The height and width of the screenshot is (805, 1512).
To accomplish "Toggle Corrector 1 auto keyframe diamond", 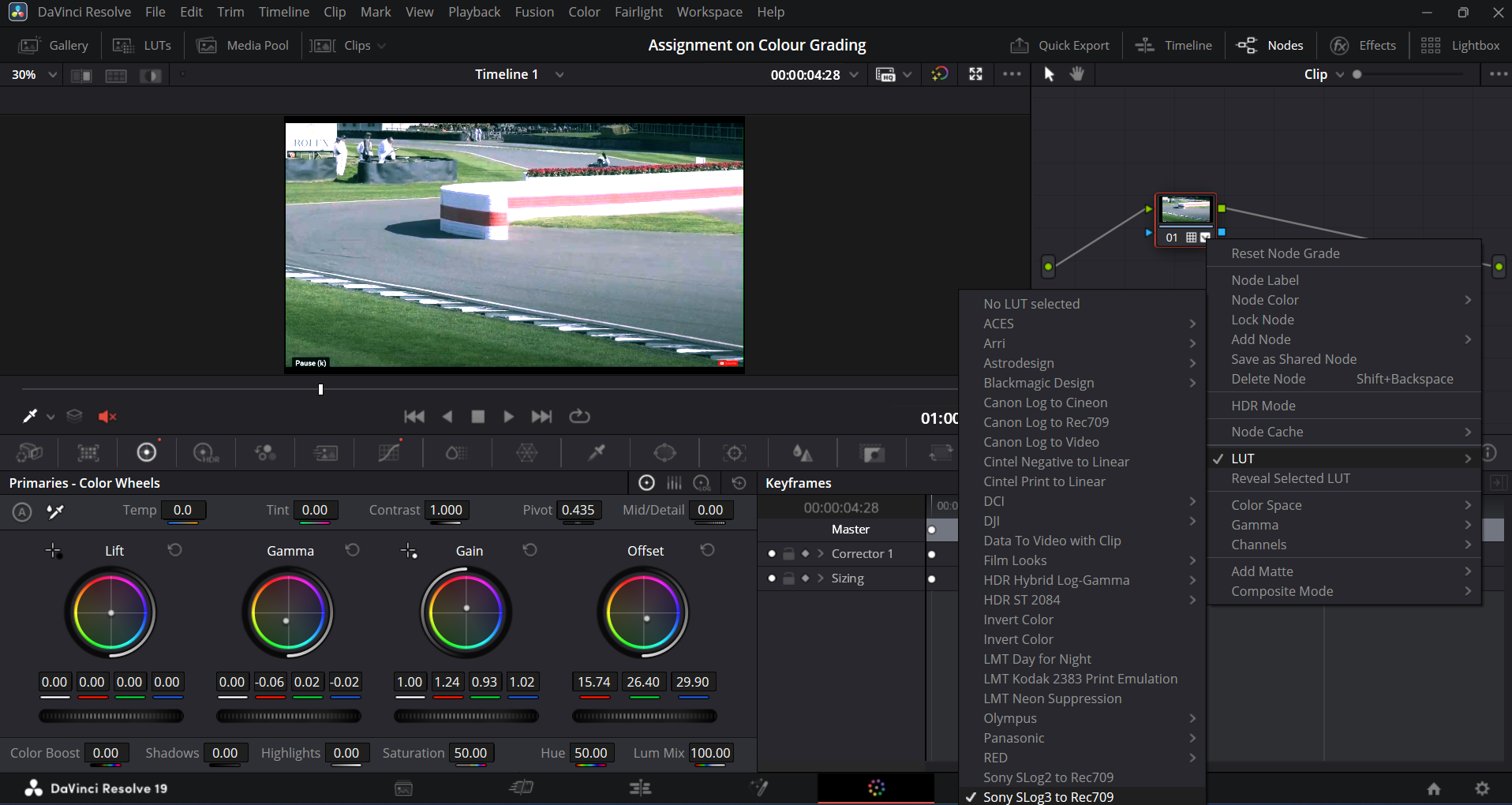I will tap(805, 554).
